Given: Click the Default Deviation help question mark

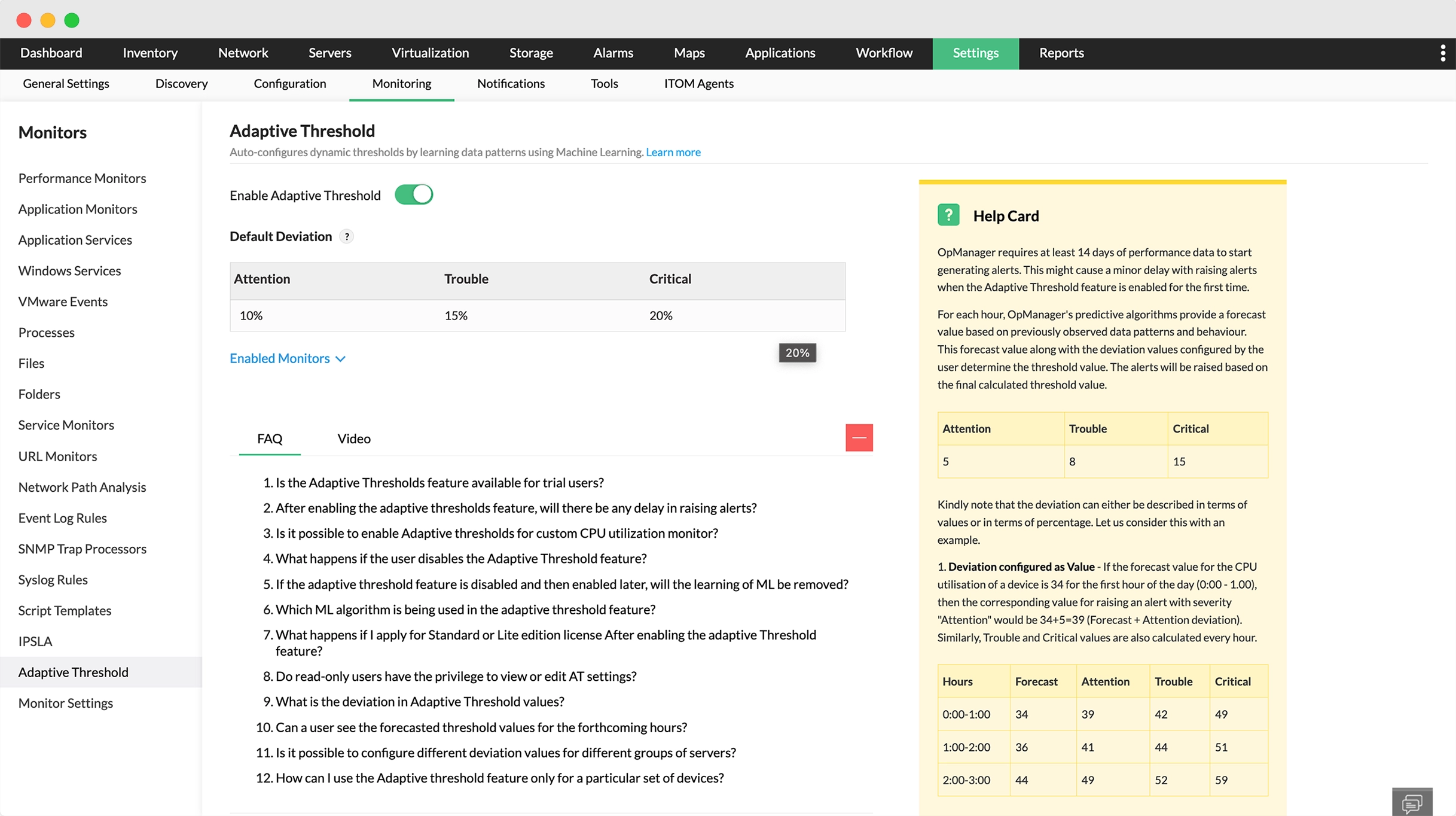Looking at the screenshot, I should [x=347, y=237].
